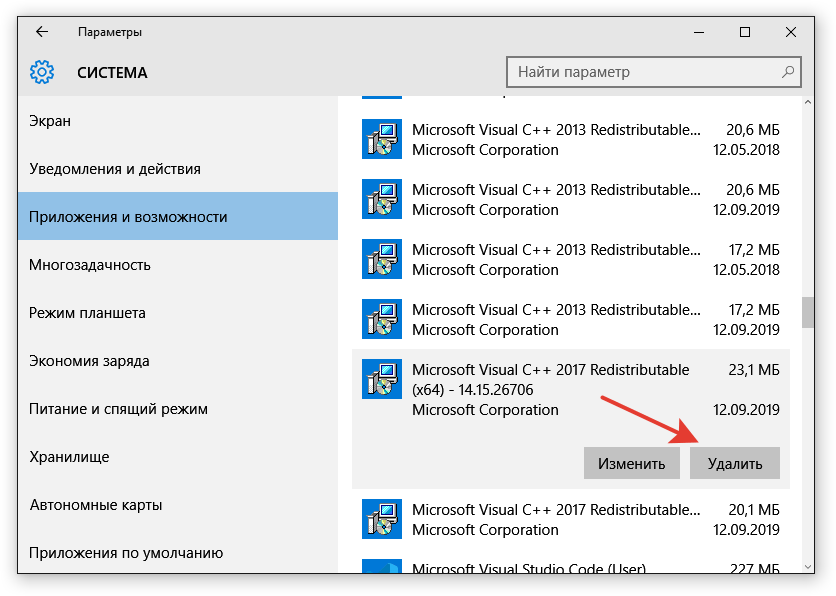Screen dimensions: 836x596
Task: Click the installer icon of the 20,1 МБ Visual C++ 2017 entry
Action: coord(382,519)
